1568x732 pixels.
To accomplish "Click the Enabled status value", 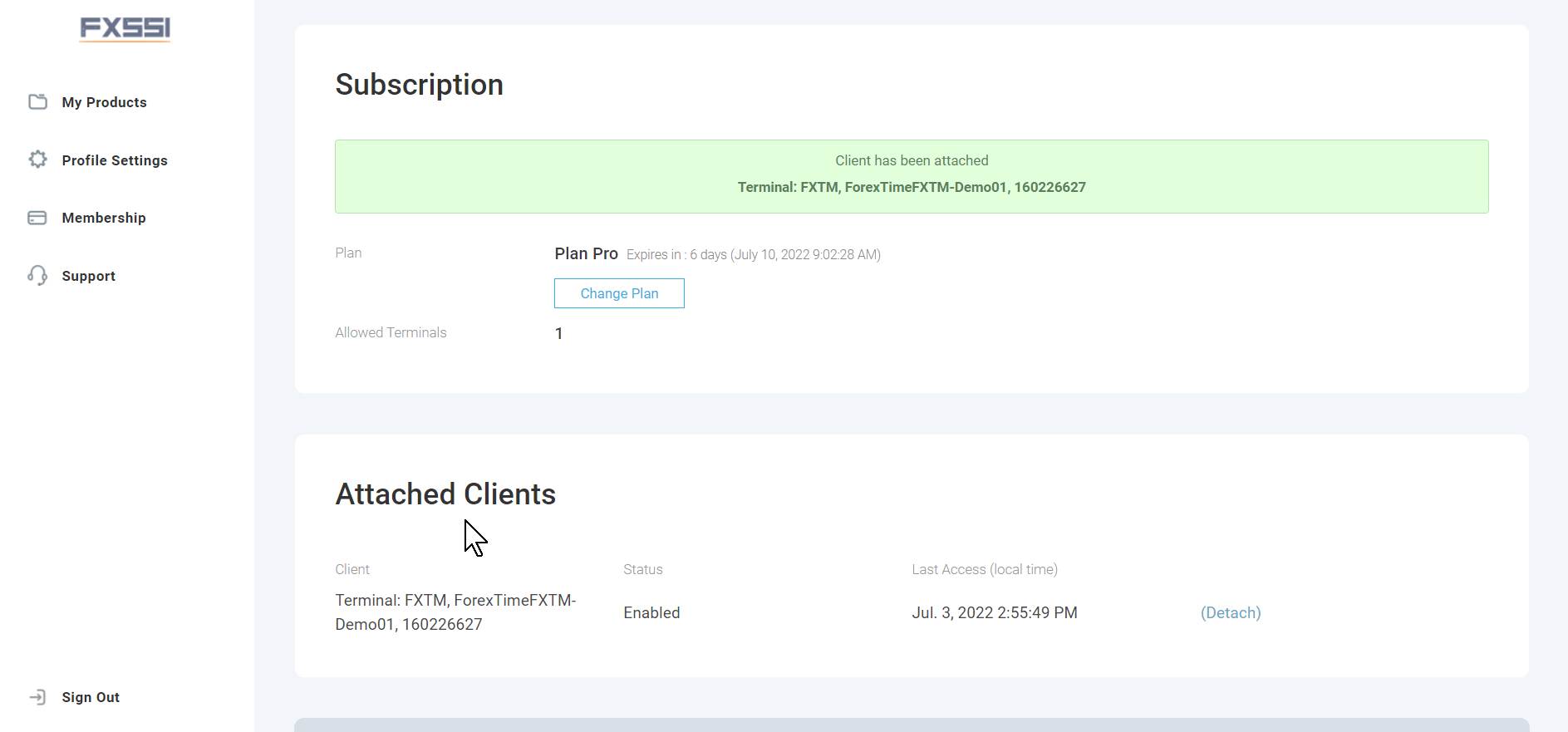I will click(x=651, y=612).
